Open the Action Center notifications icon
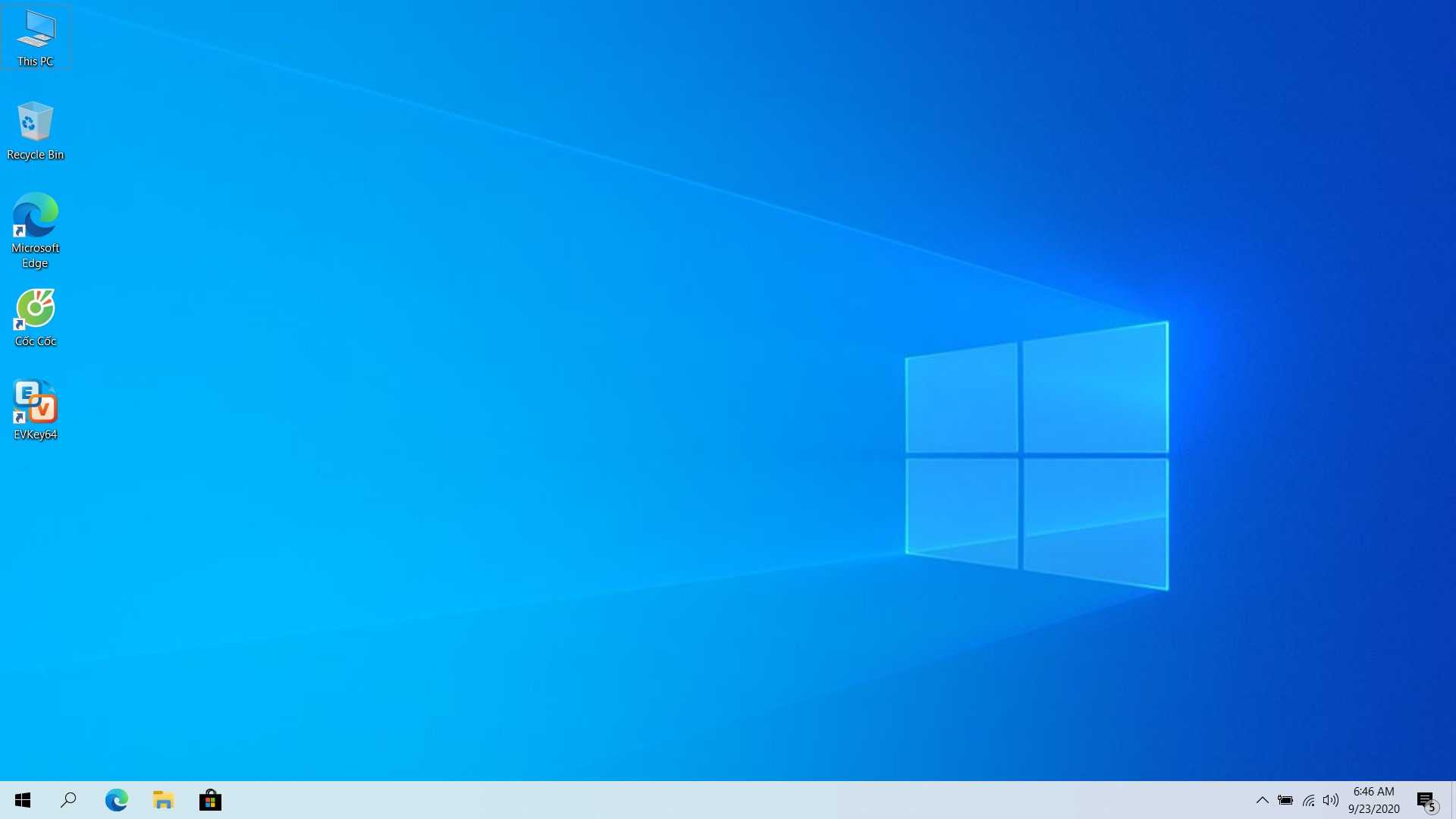The image size is (1456, 819). pos(1424,799)
